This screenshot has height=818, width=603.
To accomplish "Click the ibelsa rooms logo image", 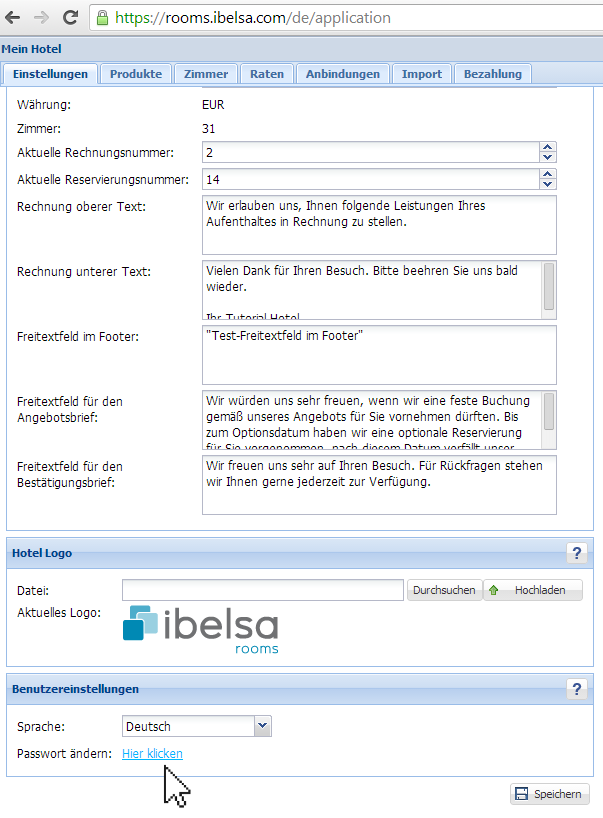I will 200,629.
